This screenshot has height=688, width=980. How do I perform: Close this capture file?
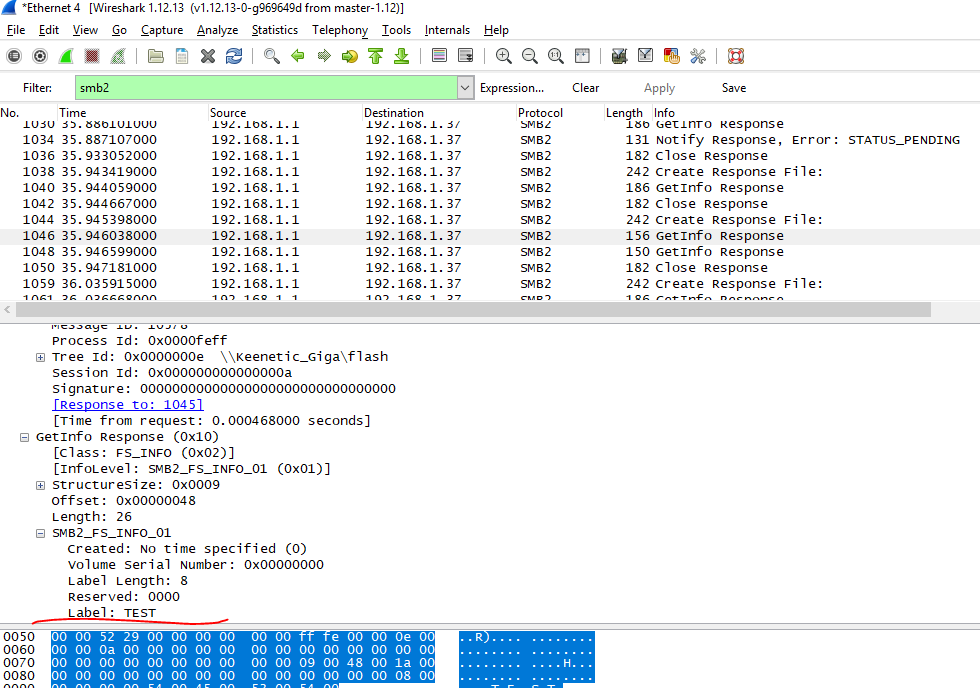(x=208, y=56)
